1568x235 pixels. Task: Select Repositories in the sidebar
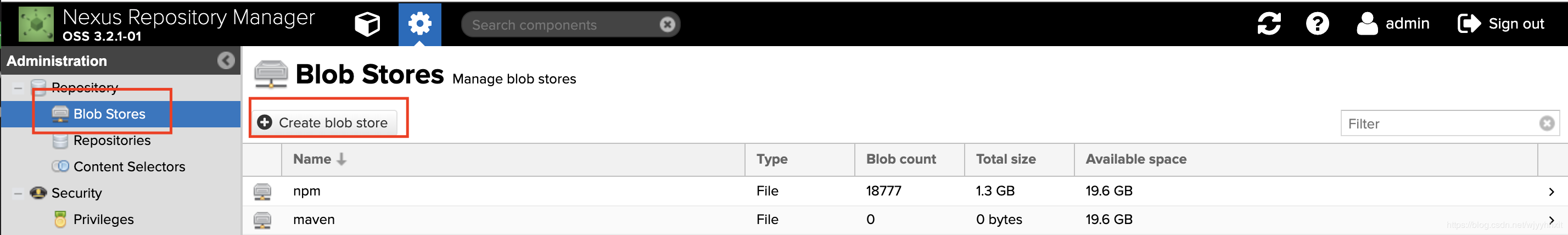click(112, 141)
